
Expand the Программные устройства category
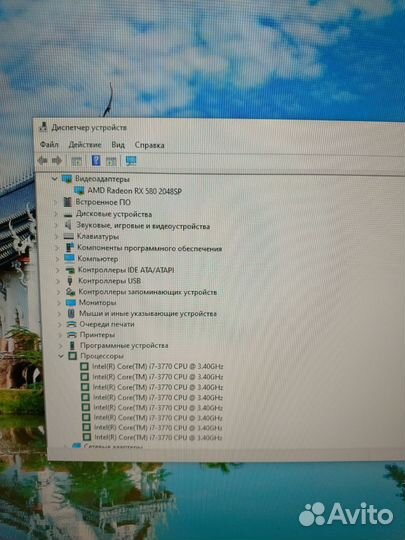tap(60, 345)
